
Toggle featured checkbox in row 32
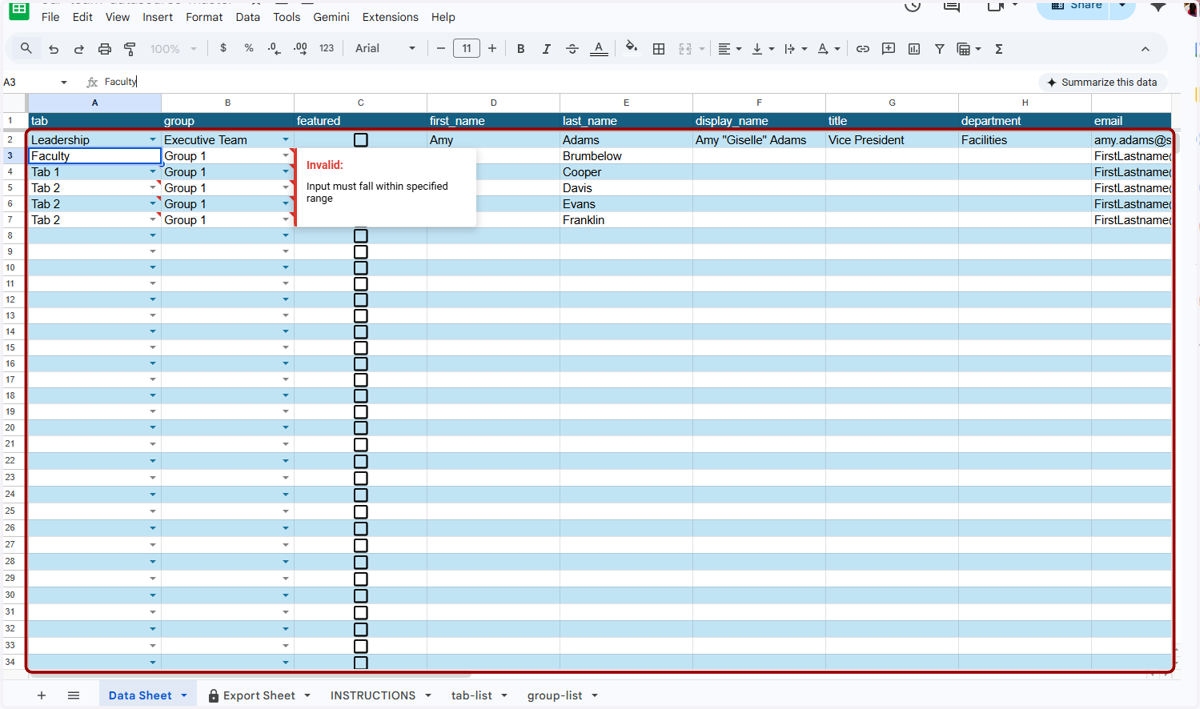361,629
